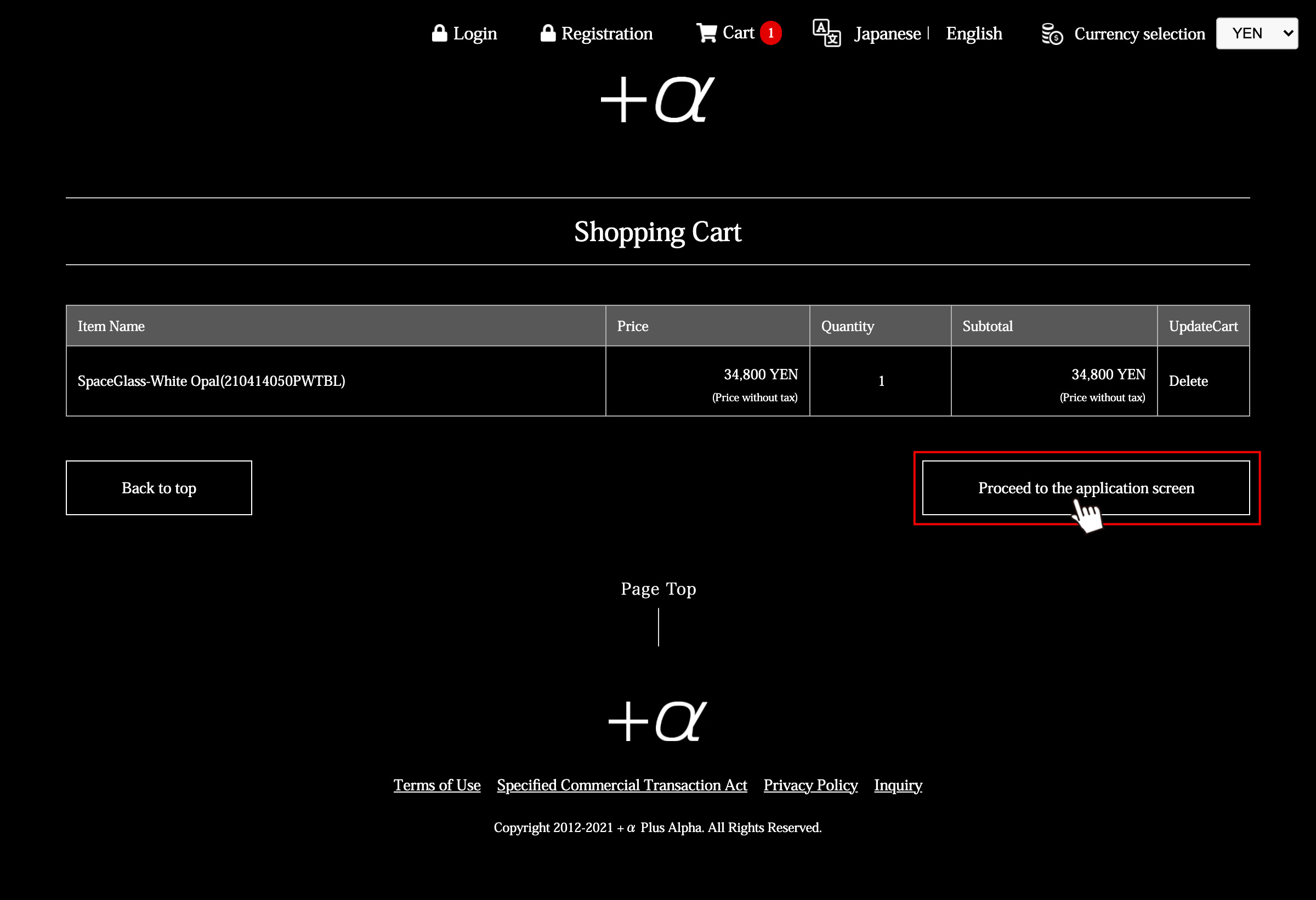1316x900 pixels.
Task: Click the Privacy Policy link
Action: click(x=810, y=784)
